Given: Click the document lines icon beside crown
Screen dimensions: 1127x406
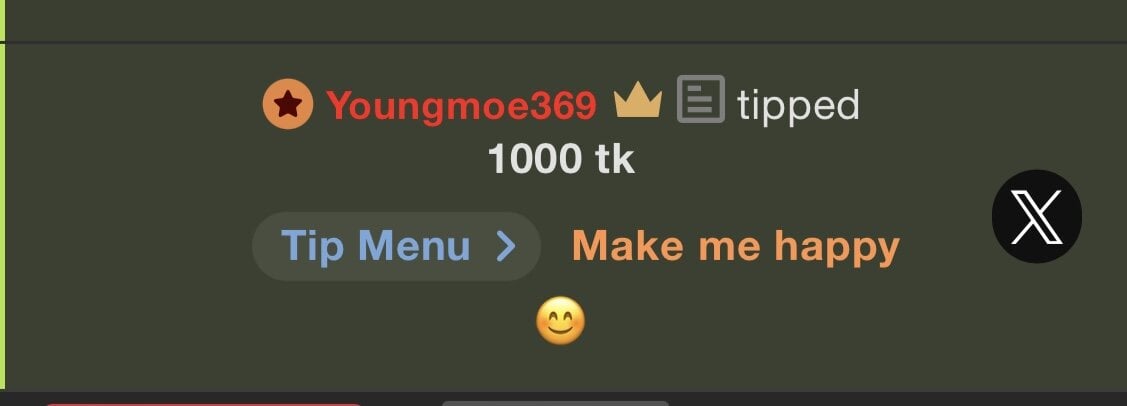Looking at the screenshot, I should point(701,99).
